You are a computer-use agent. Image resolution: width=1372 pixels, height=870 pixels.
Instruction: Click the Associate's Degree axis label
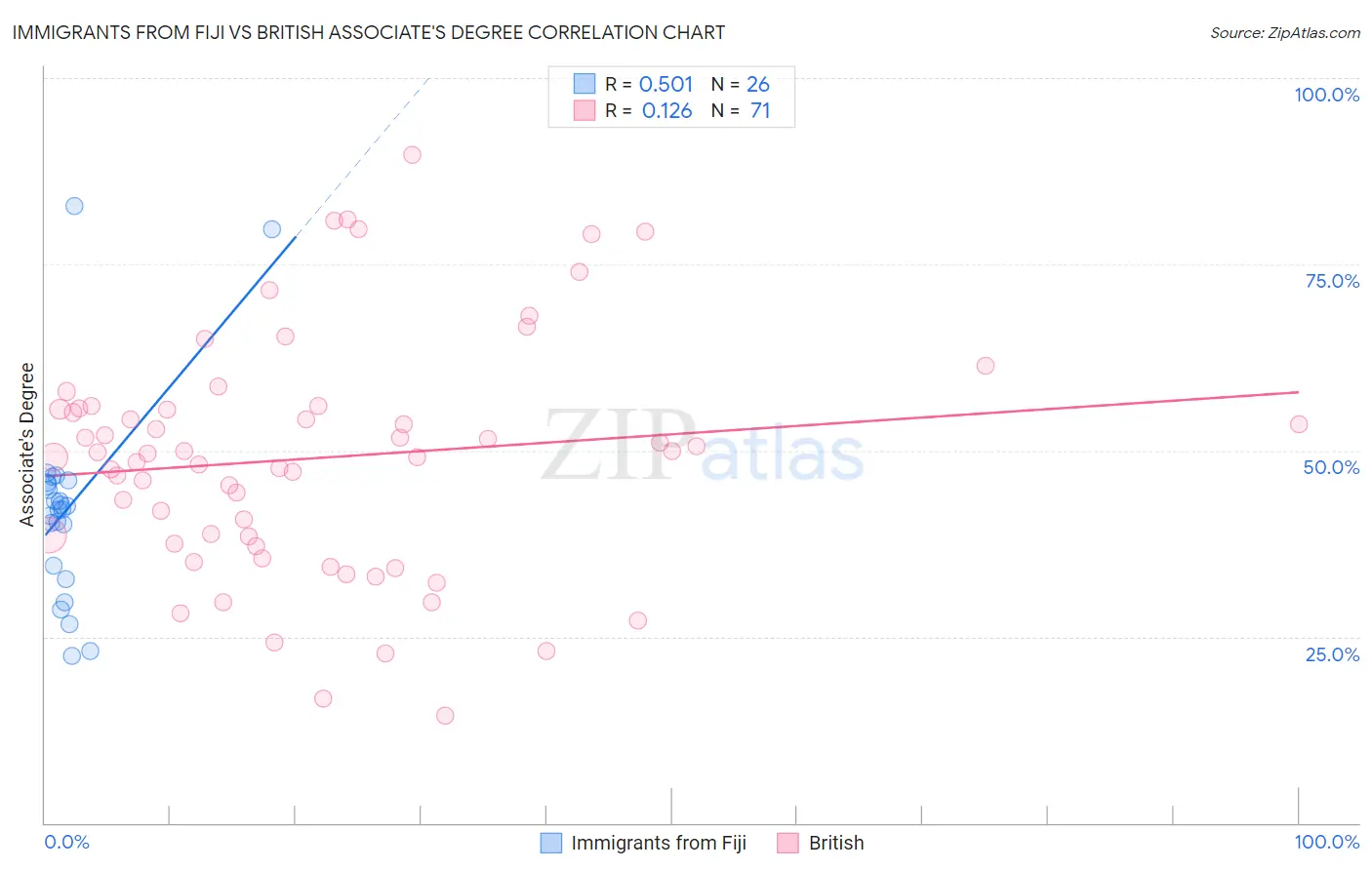point(27,444)
